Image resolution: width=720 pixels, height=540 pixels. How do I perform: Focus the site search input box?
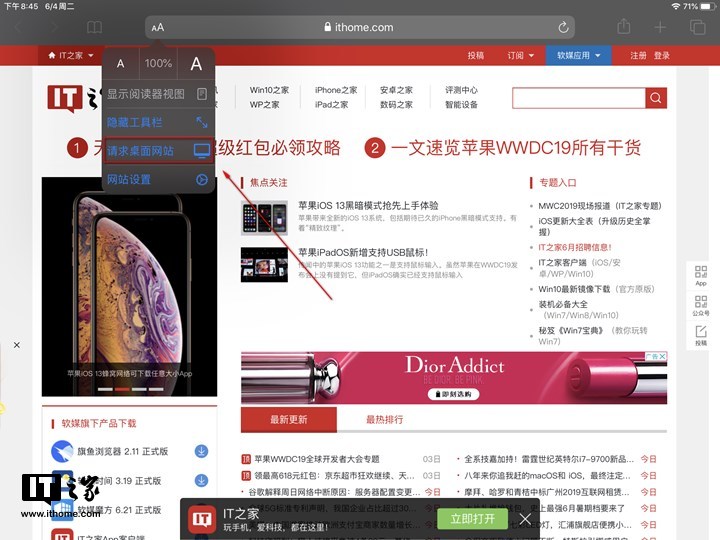(x=579, y=98)
